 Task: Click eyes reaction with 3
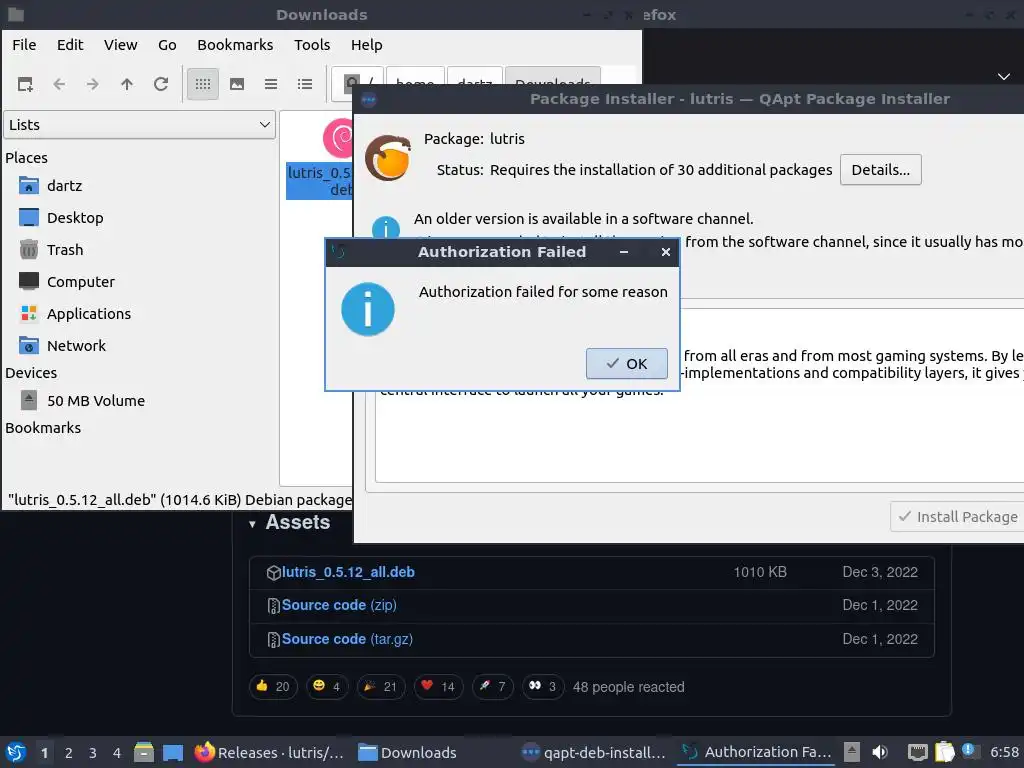543,686
